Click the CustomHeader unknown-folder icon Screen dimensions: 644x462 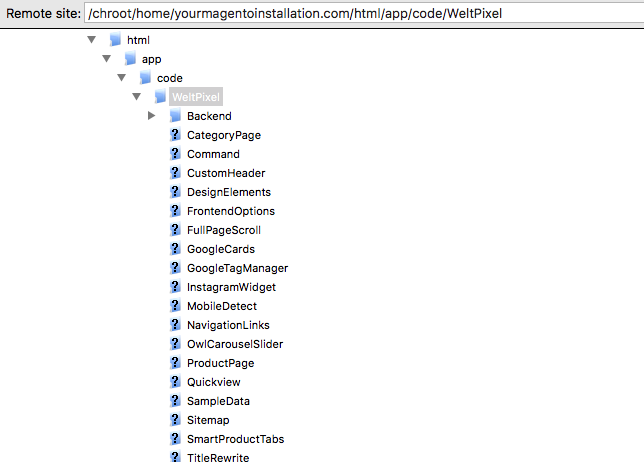click(175, 172)
